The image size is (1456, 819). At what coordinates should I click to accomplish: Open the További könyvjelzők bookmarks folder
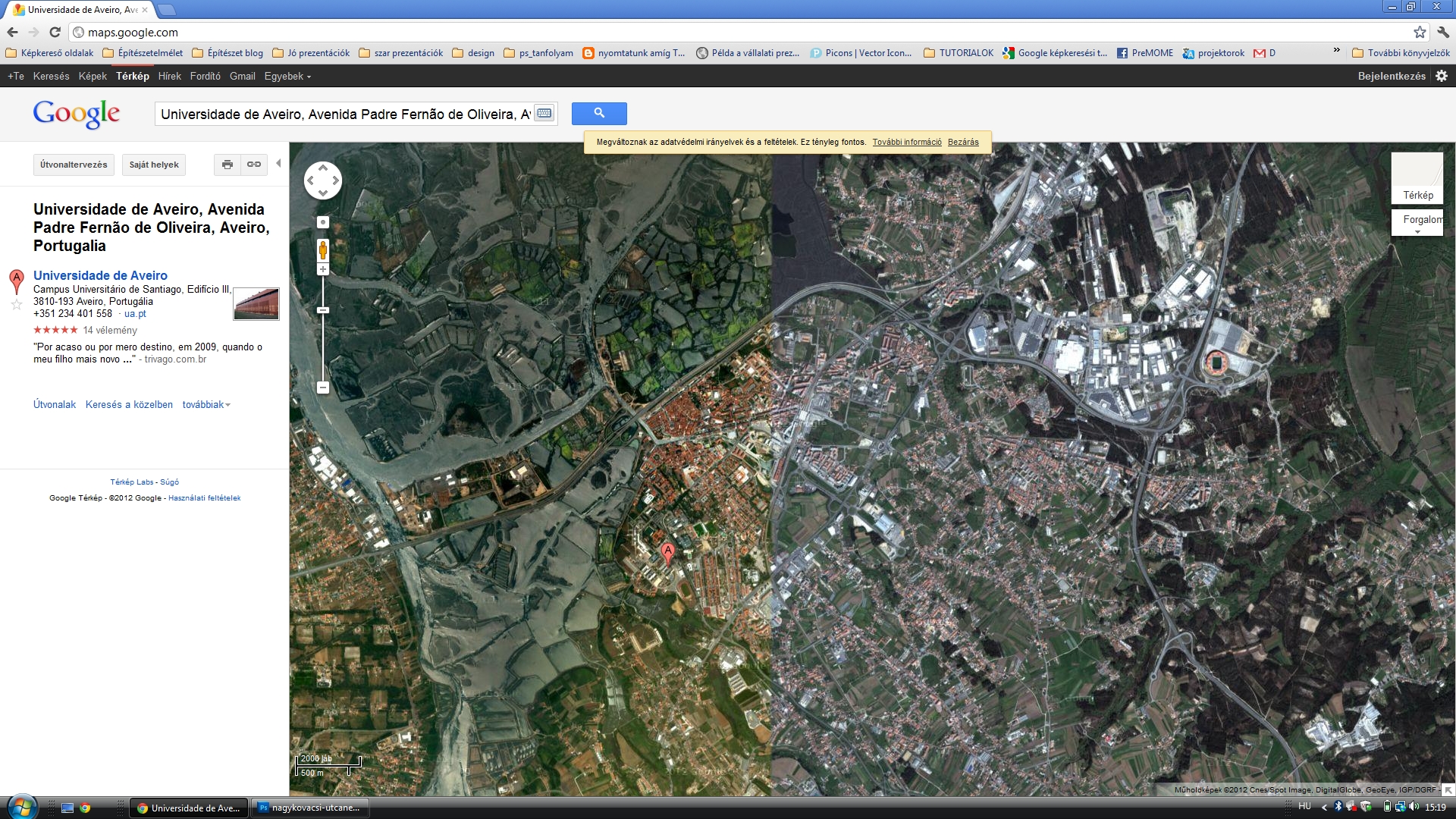click(1401, 53)
